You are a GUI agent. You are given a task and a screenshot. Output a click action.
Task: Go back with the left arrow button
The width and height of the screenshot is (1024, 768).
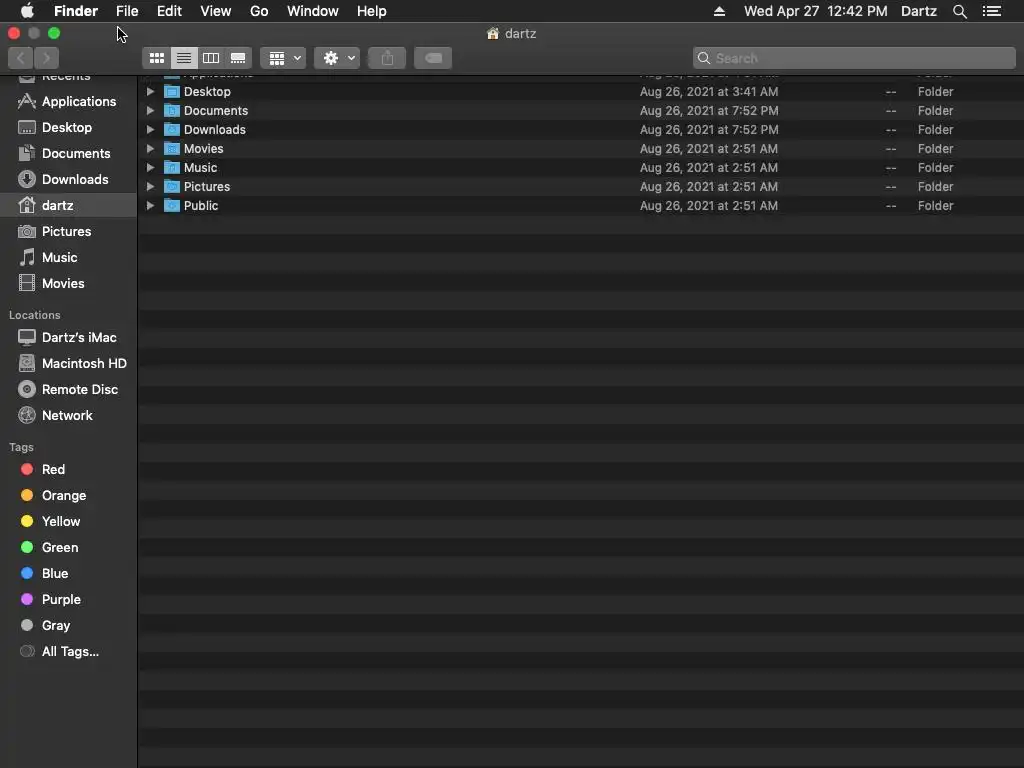[21, 58]
